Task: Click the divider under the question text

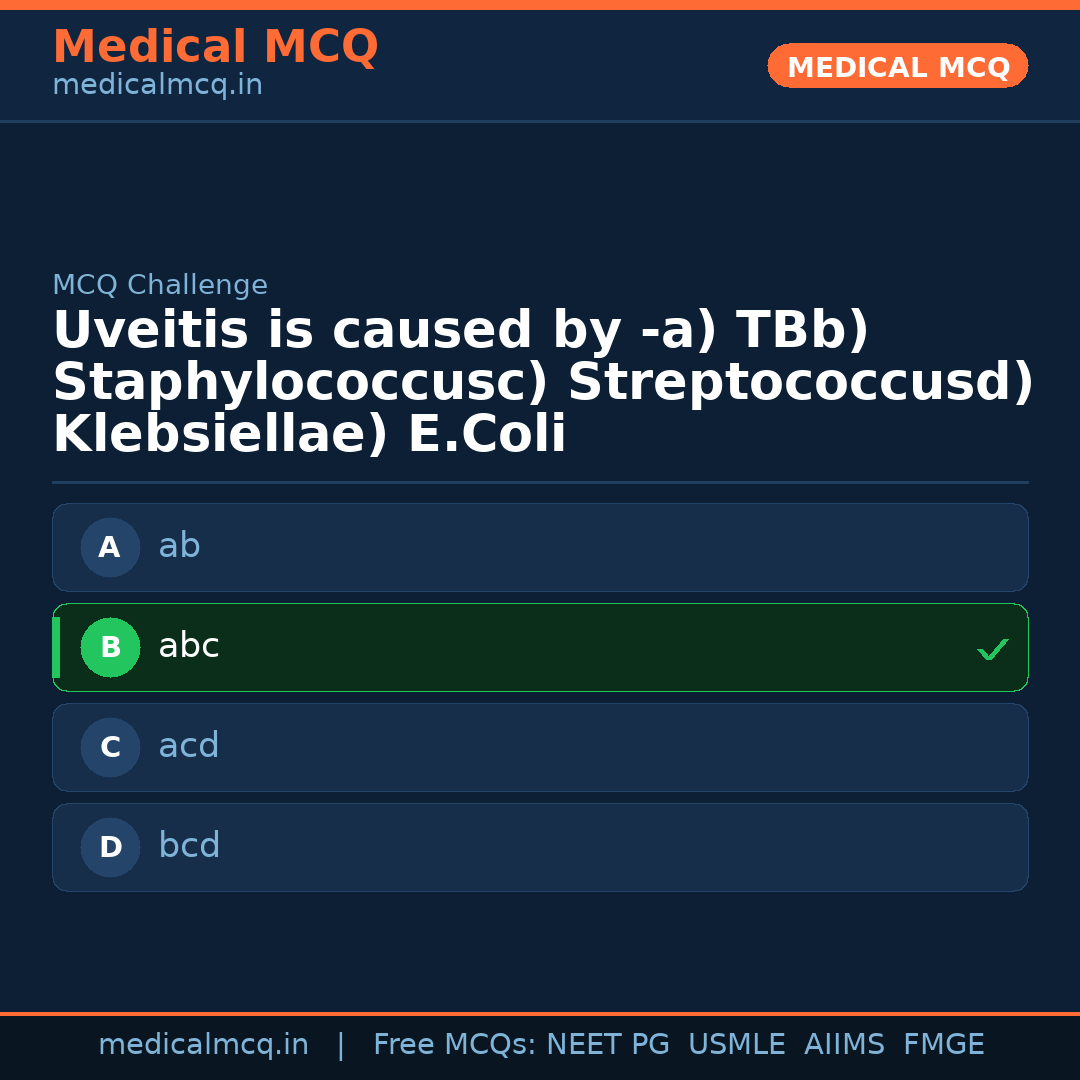Action: (540, 482)
